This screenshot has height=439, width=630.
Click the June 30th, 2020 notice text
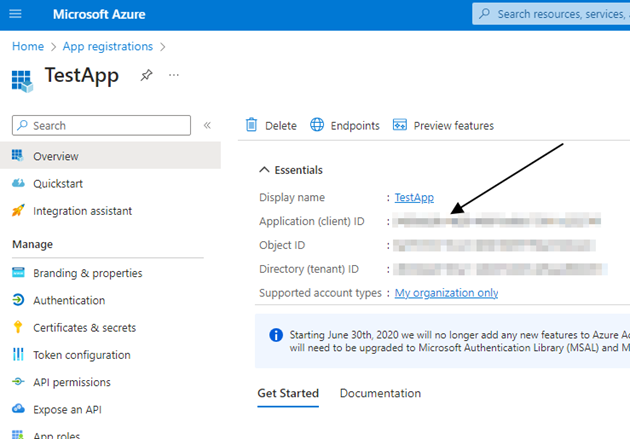coord(460,341)
